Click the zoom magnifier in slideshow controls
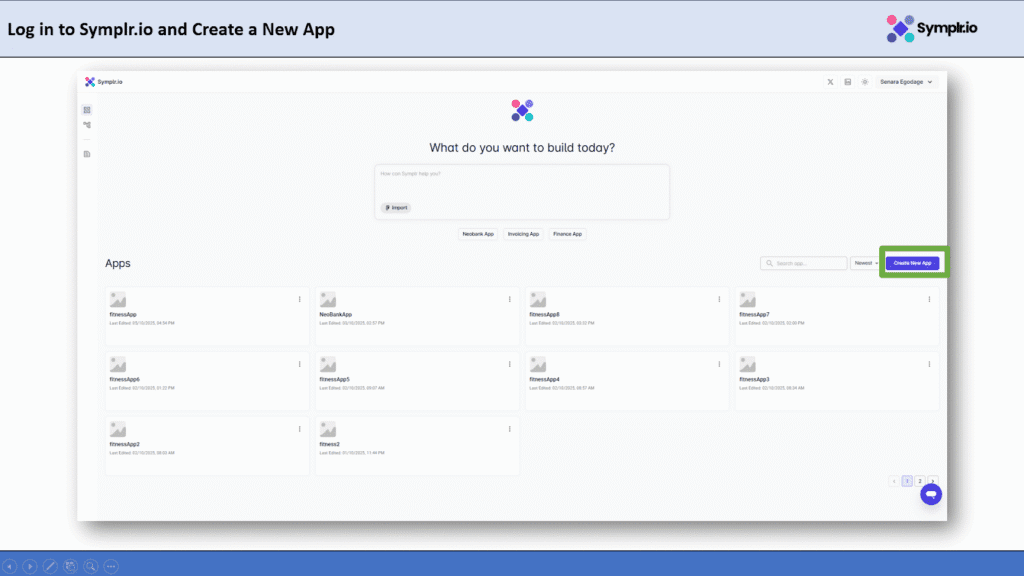 [90, 566]
